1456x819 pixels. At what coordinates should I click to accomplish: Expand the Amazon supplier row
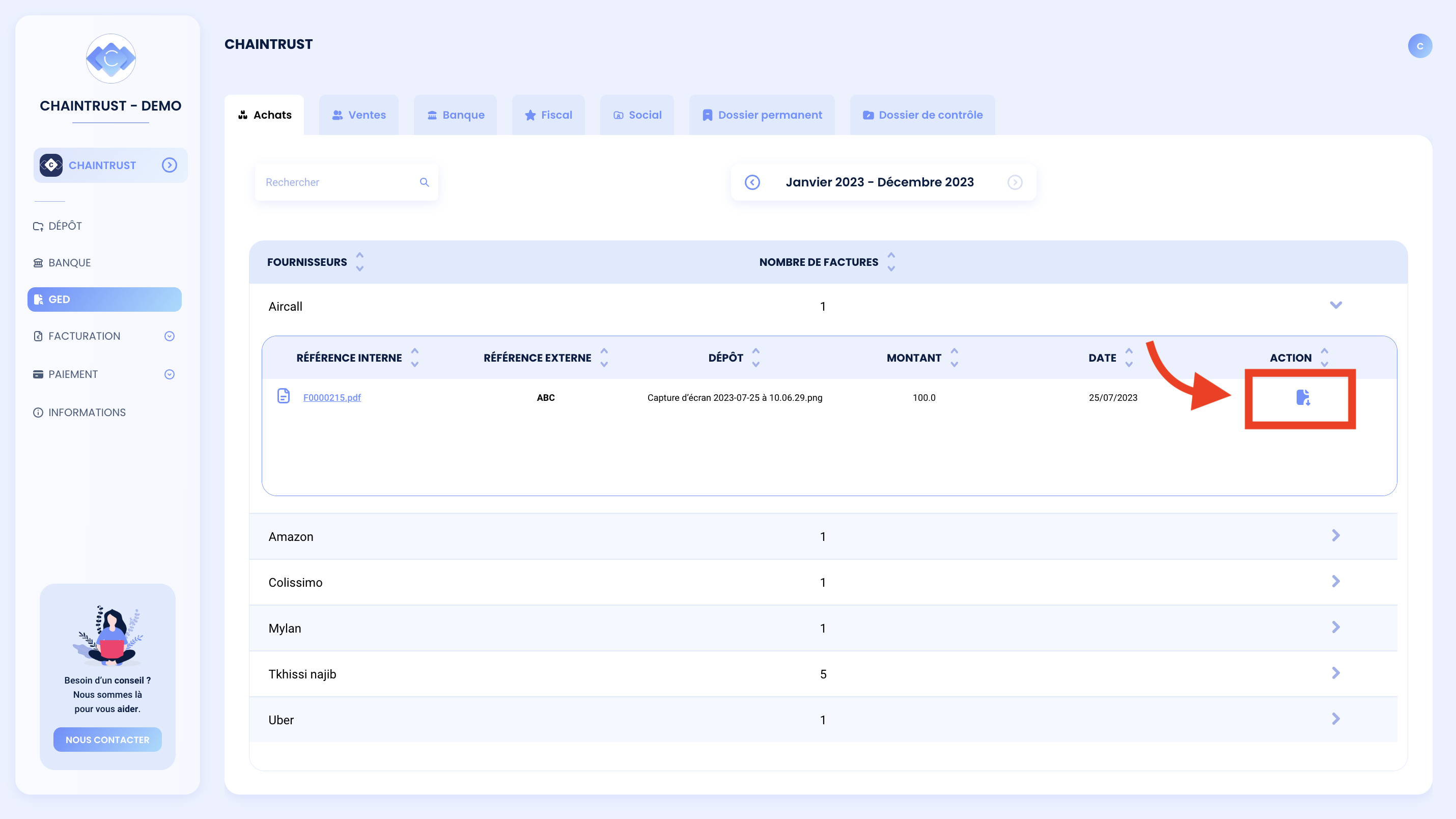1336,535
